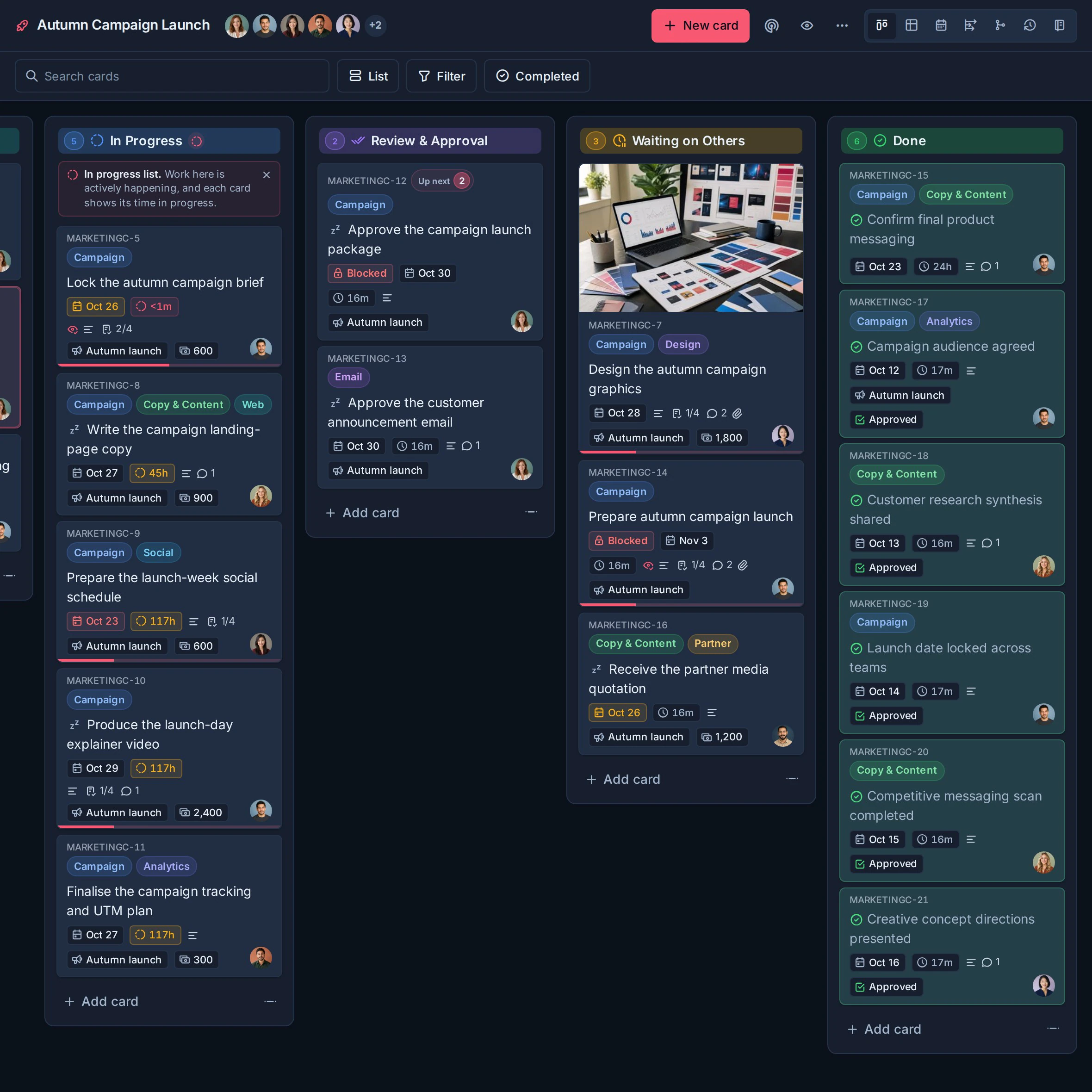Add card to In Progress list
Screen dimensions: 1092x1092
(102, 1002)
